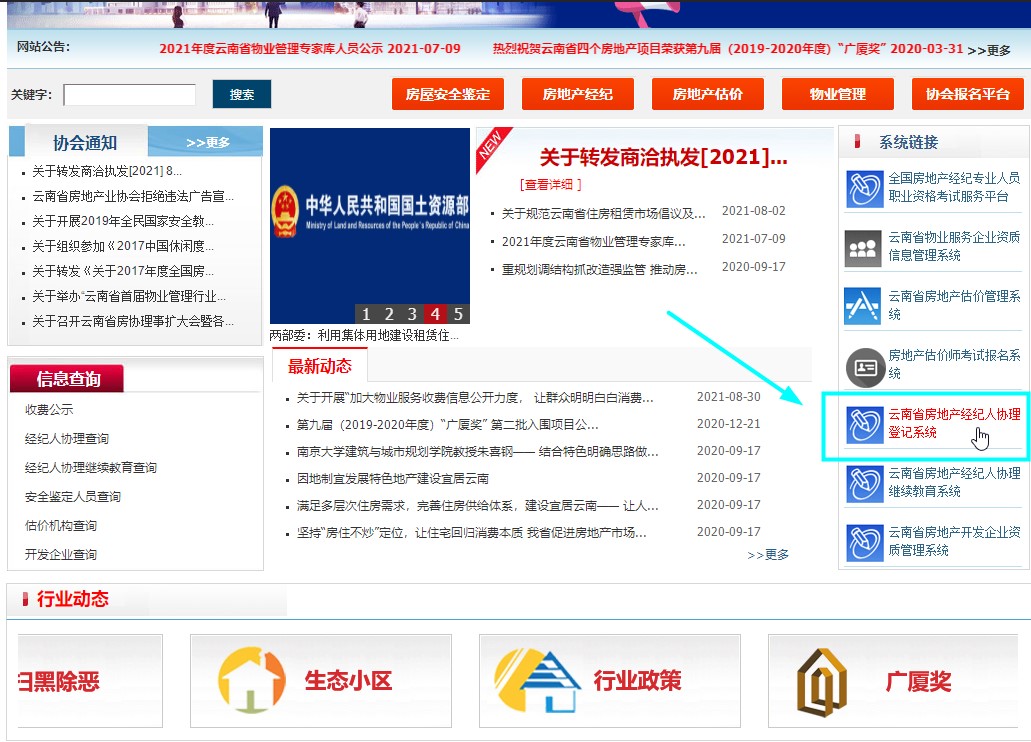The height and width of the screenshot is (742, 1031).
Task: Open the 物业管理 section
Action: 838,94
